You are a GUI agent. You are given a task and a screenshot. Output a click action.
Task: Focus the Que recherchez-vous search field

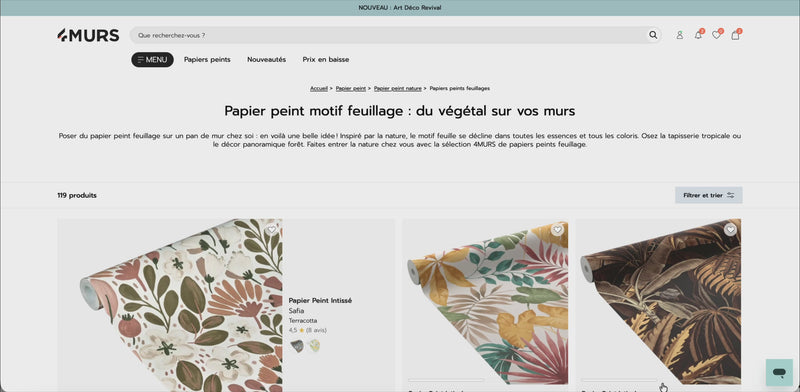[x=388, y=35]
